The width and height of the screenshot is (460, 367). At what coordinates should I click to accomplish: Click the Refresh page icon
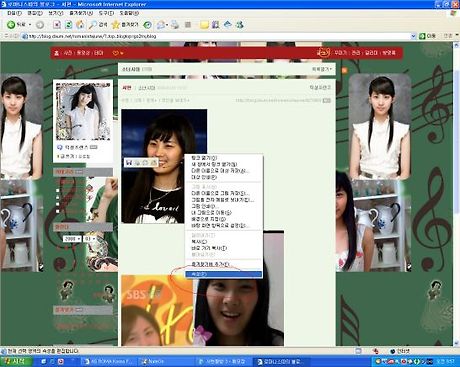tap(69, 25)
